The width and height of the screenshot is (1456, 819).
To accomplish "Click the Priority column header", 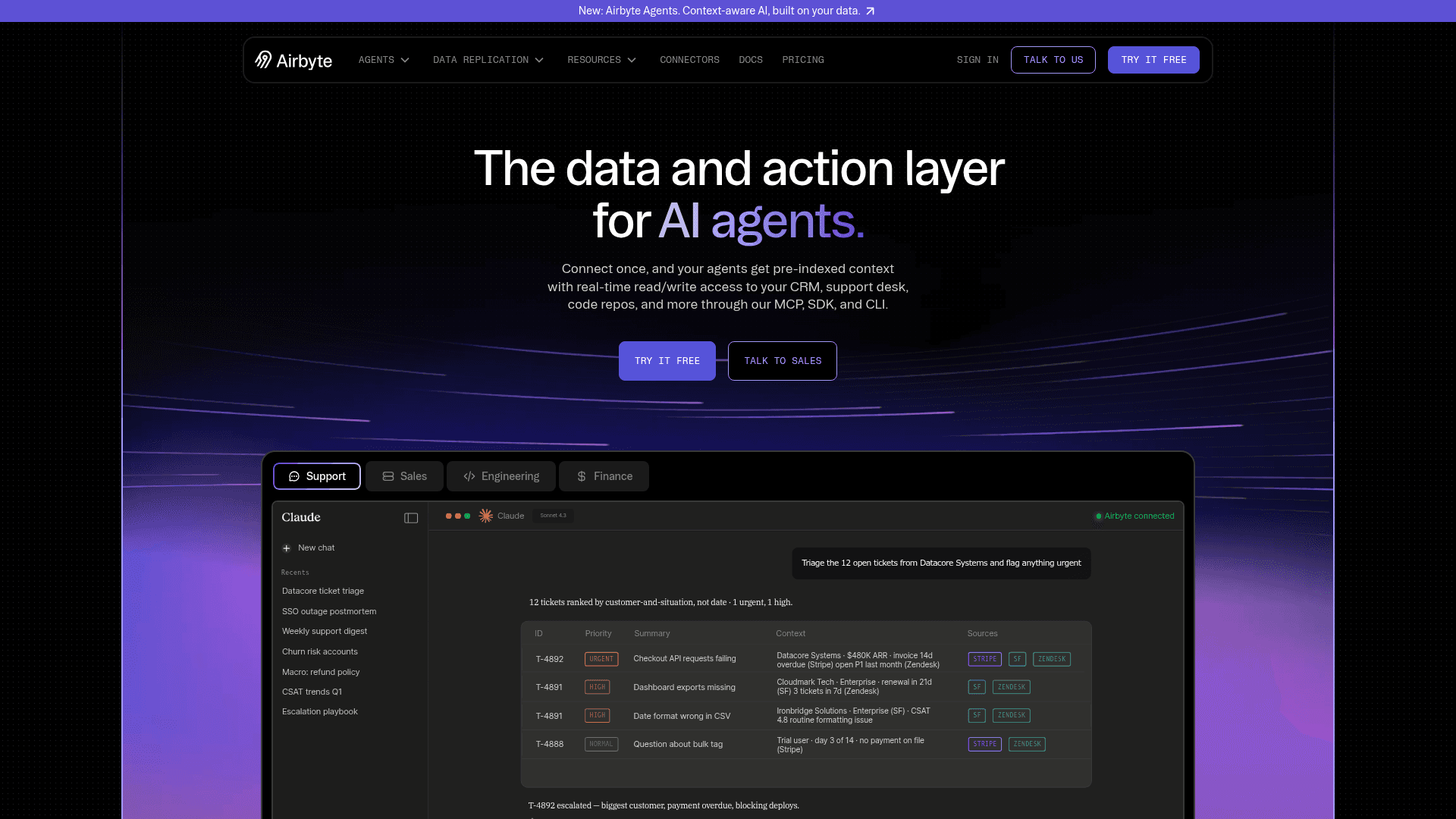I will point(598,634).
